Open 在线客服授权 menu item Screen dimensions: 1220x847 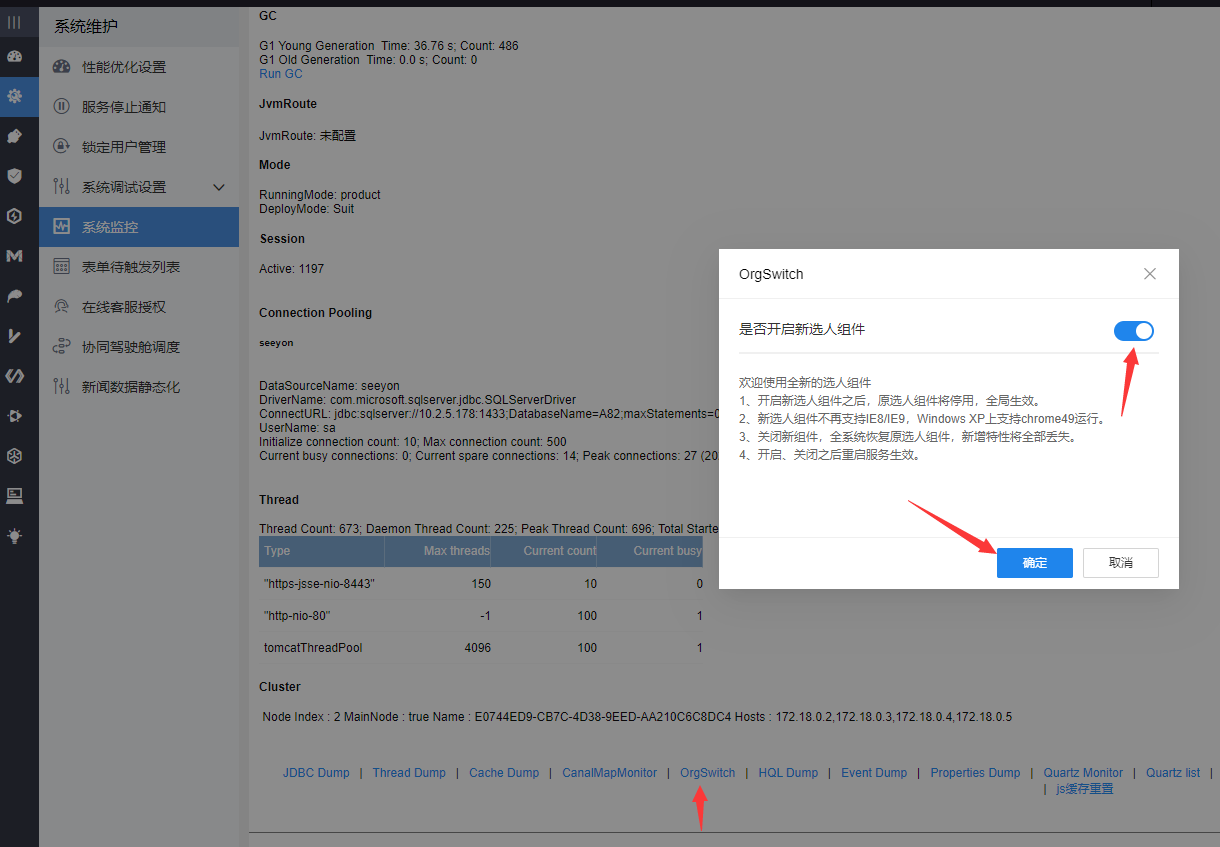(x=139, y=307)
